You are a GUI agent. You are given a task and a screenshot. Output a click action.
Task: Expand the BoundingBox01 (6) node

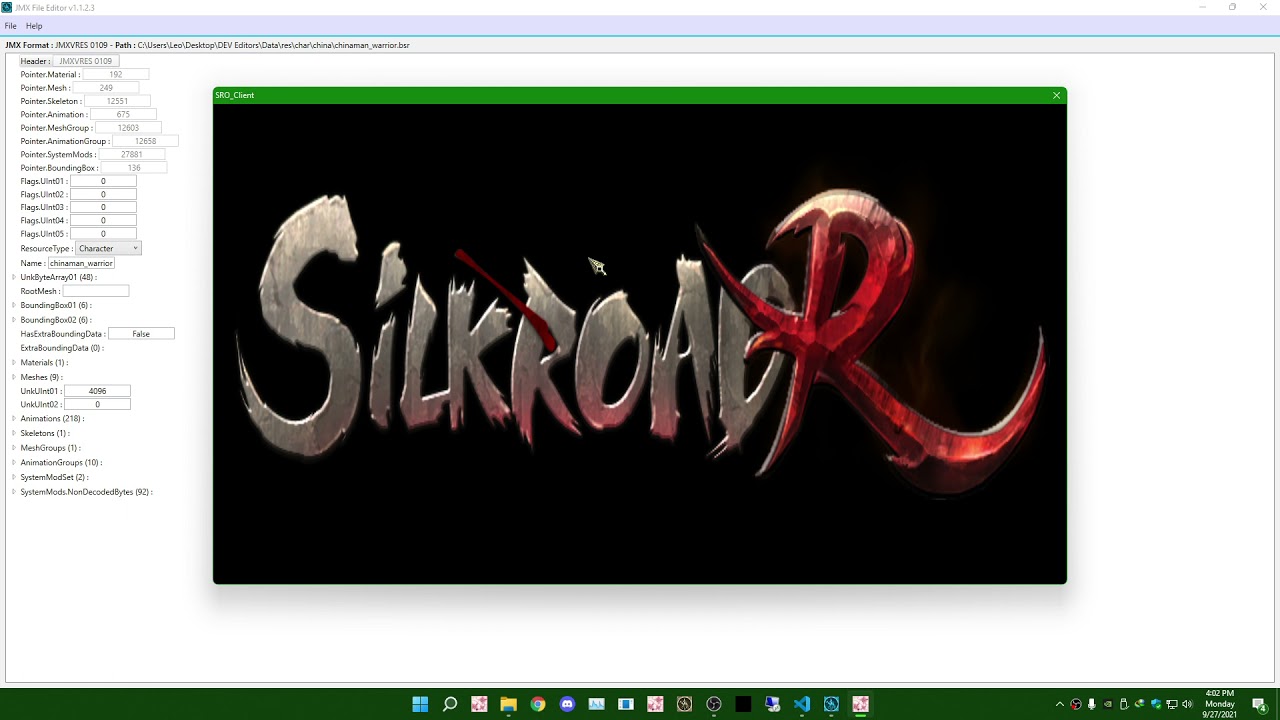click(14, 305)
